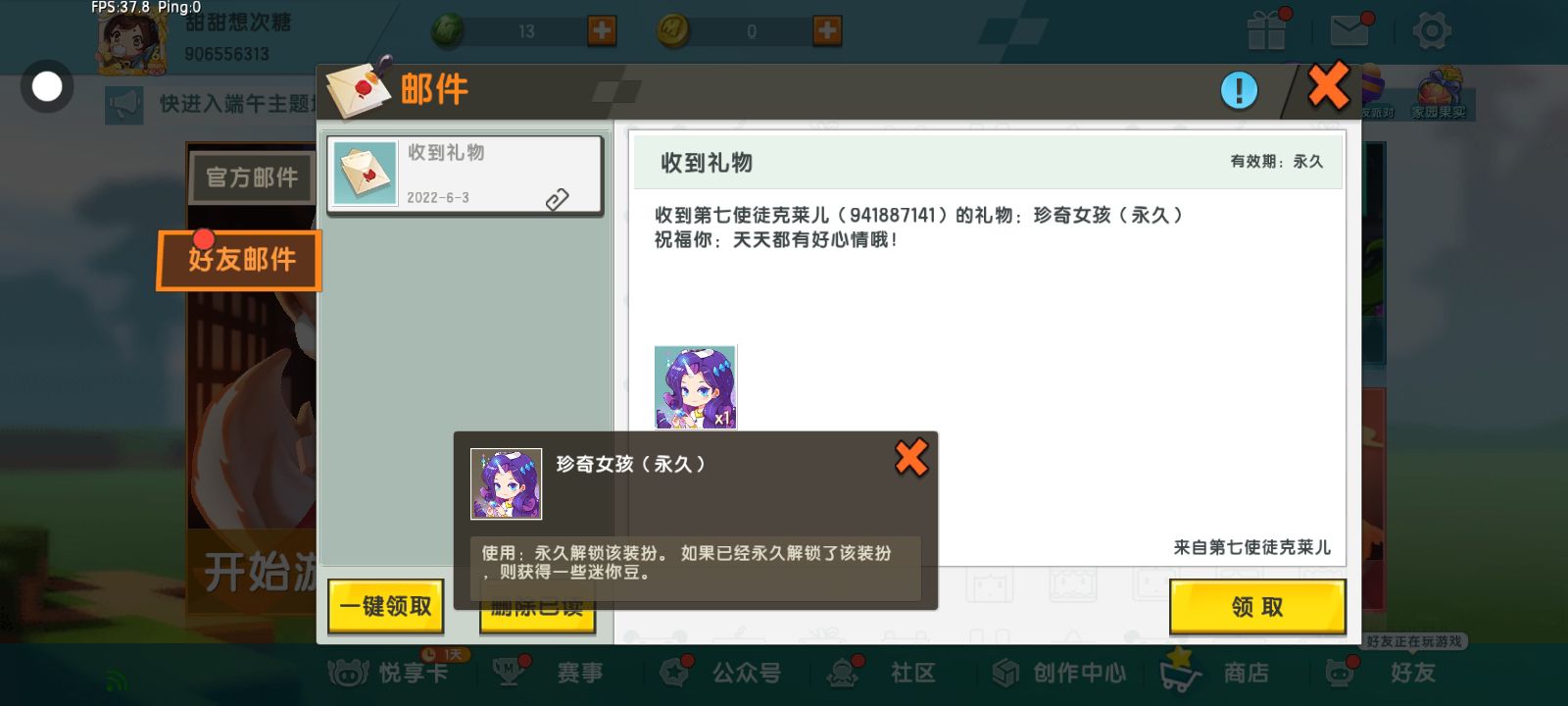Open the gift box icon in top bar
This screenshot has height=706, width=1568.
point(1267,29)
